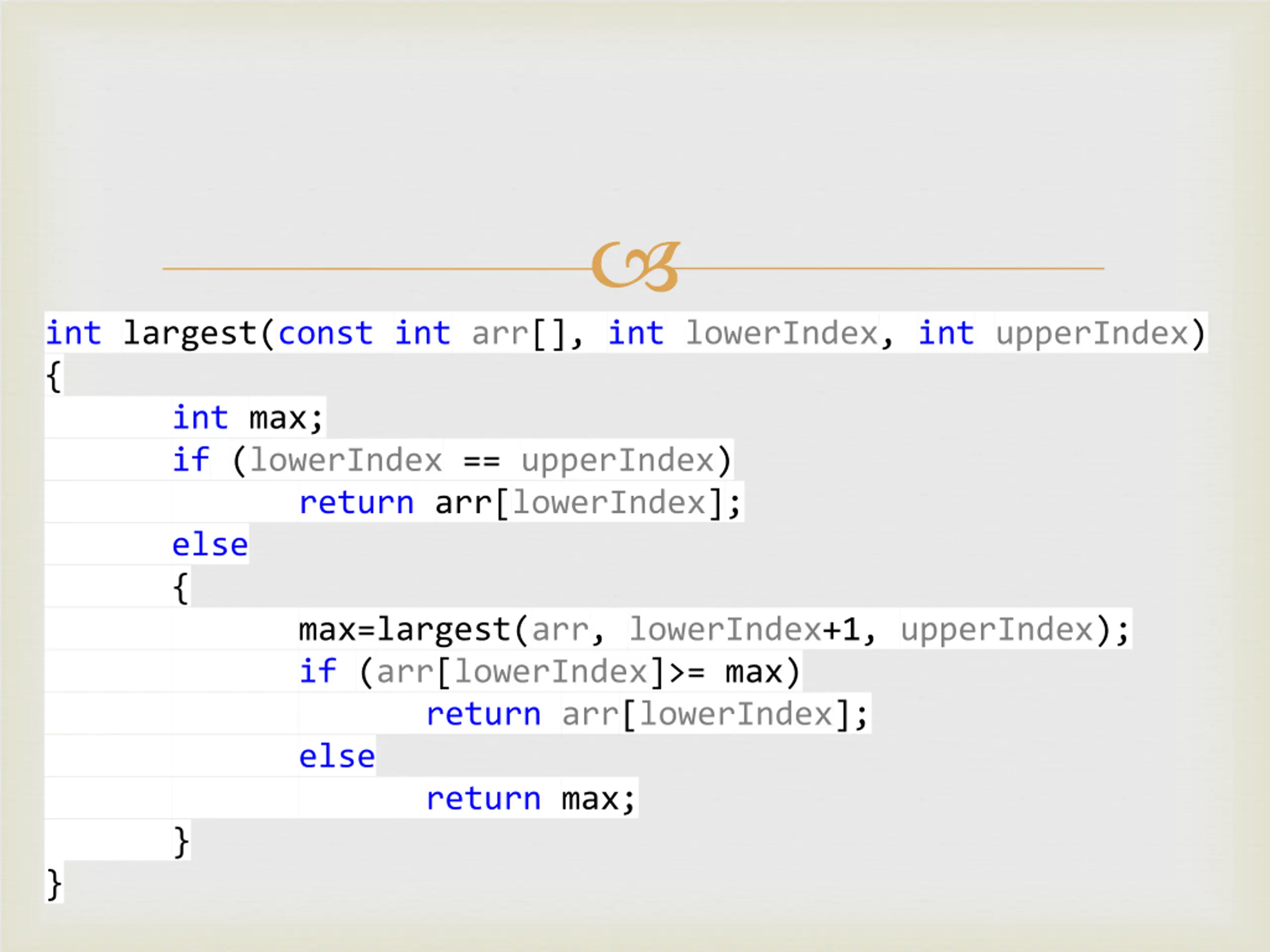
Task: Click the function name 'largest' in the signature
Action: coord(190,334)
